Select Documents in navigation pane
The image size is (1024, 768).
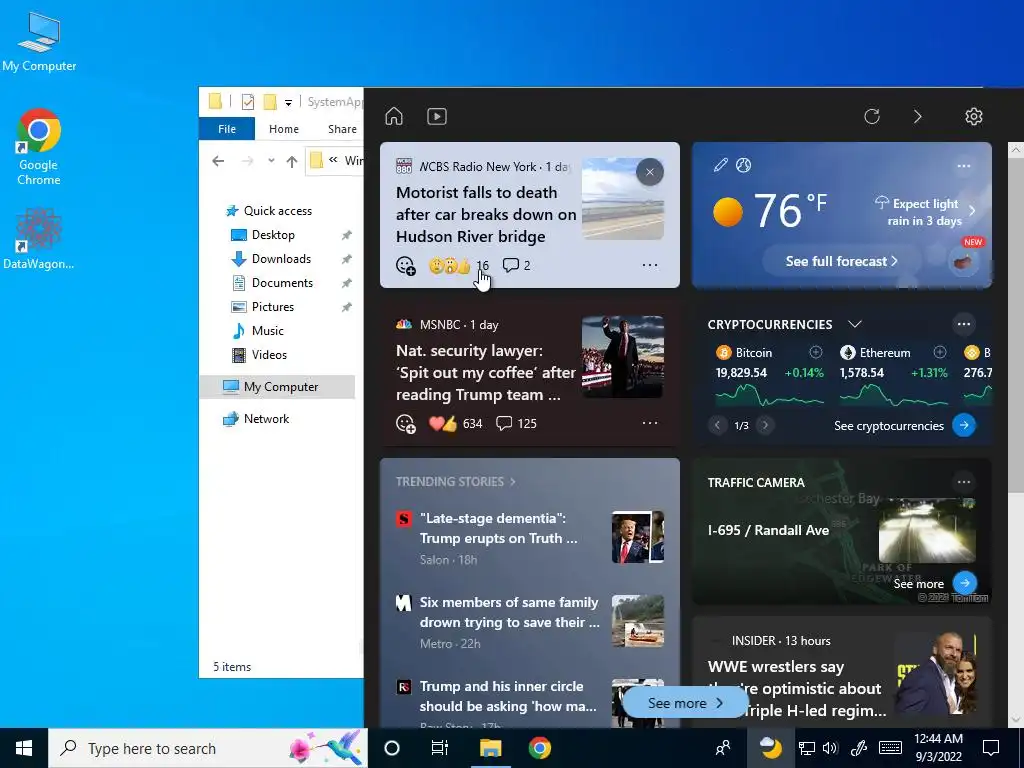tap(282, 283)
